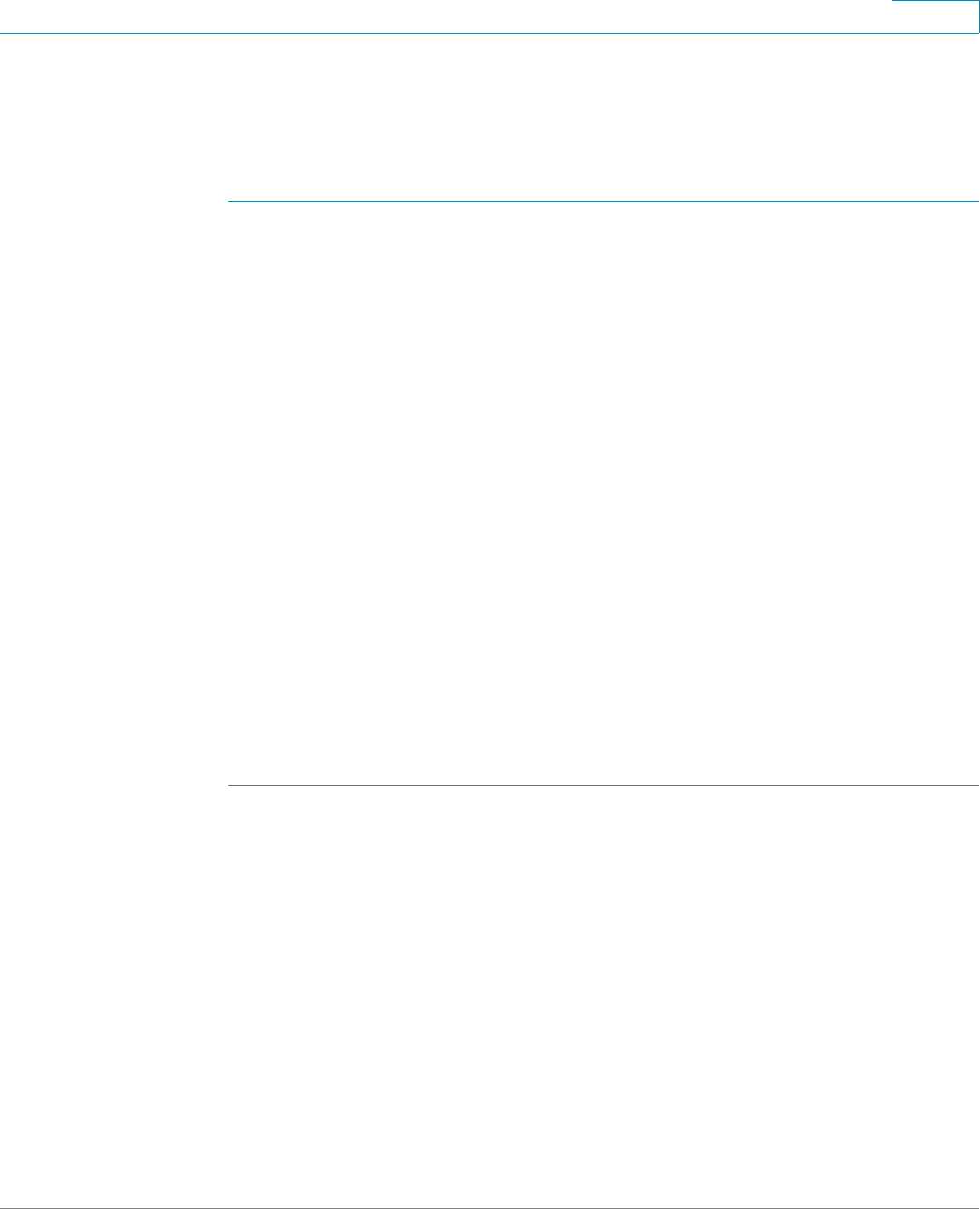The height and width of the screenshot is (1209, 980).
Task: Click the blank area between the two dividers
Action: click(604, 493)
